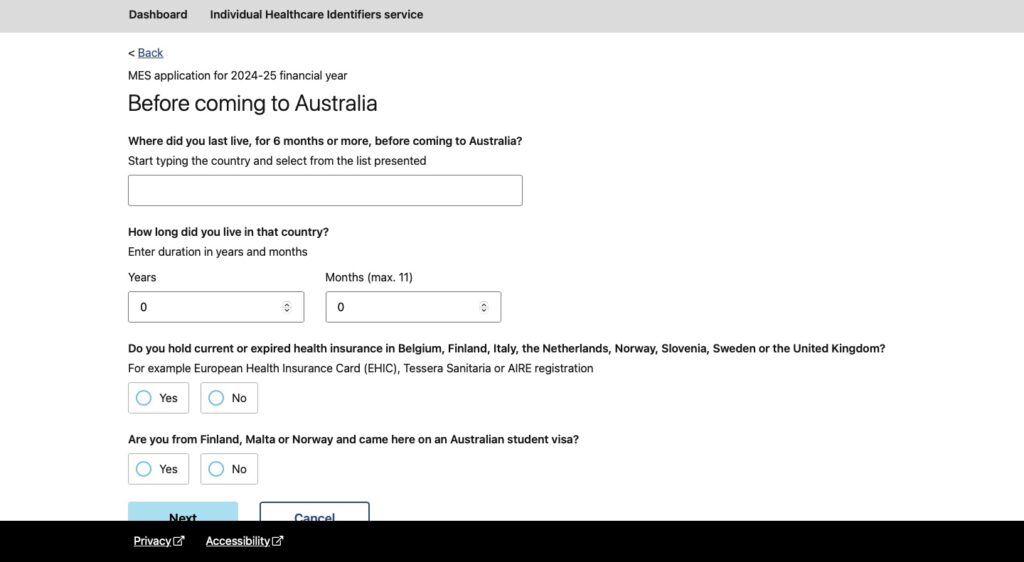Choose Yes for Australian student visa question
Viewport: 1024px width, 562px height.
point(158,469)
